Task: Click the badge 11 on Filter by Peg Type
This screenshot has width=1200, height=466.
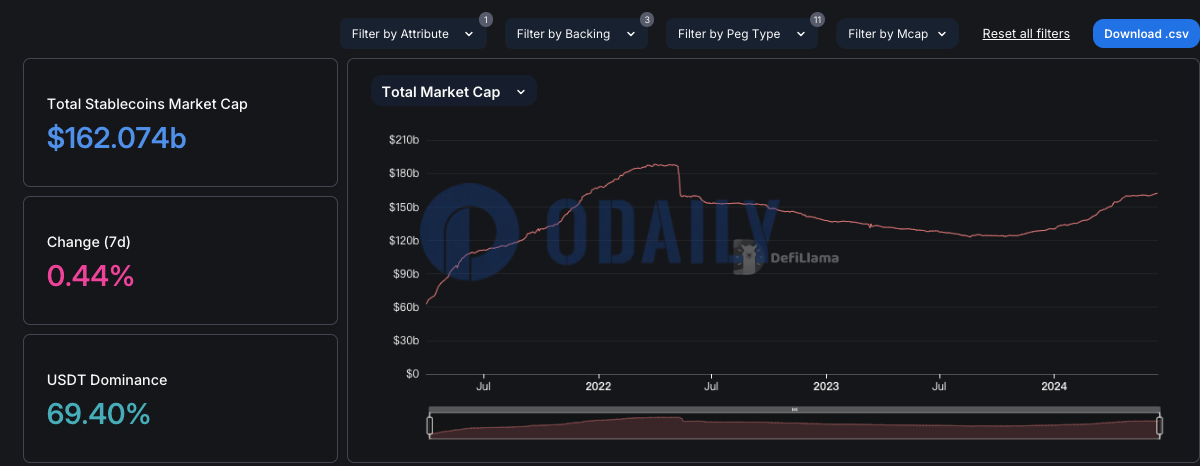Action: point(817,19)
